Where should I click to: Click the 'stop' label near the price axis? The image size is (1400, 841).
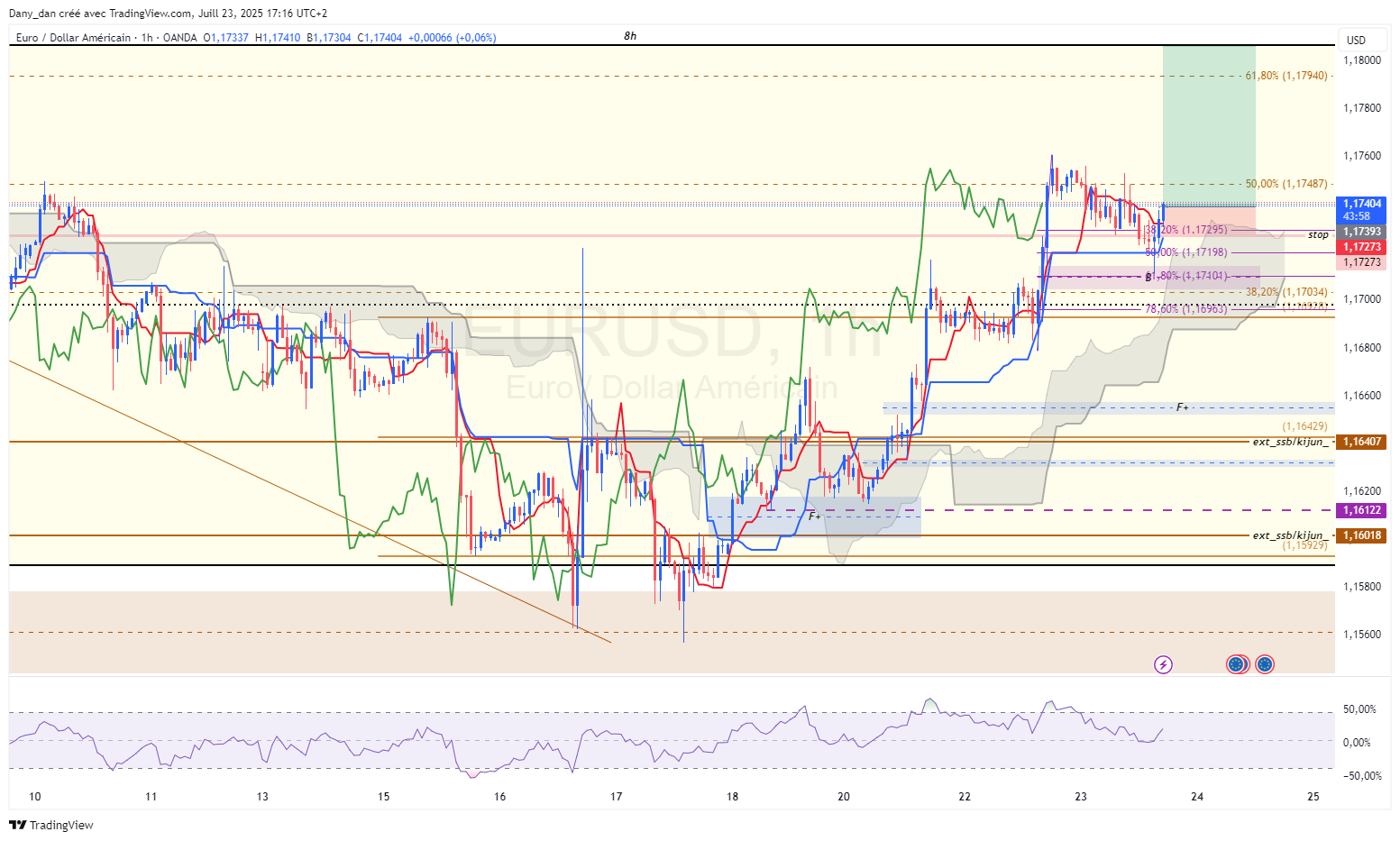pyautogui.click(x=1318, y=235)
